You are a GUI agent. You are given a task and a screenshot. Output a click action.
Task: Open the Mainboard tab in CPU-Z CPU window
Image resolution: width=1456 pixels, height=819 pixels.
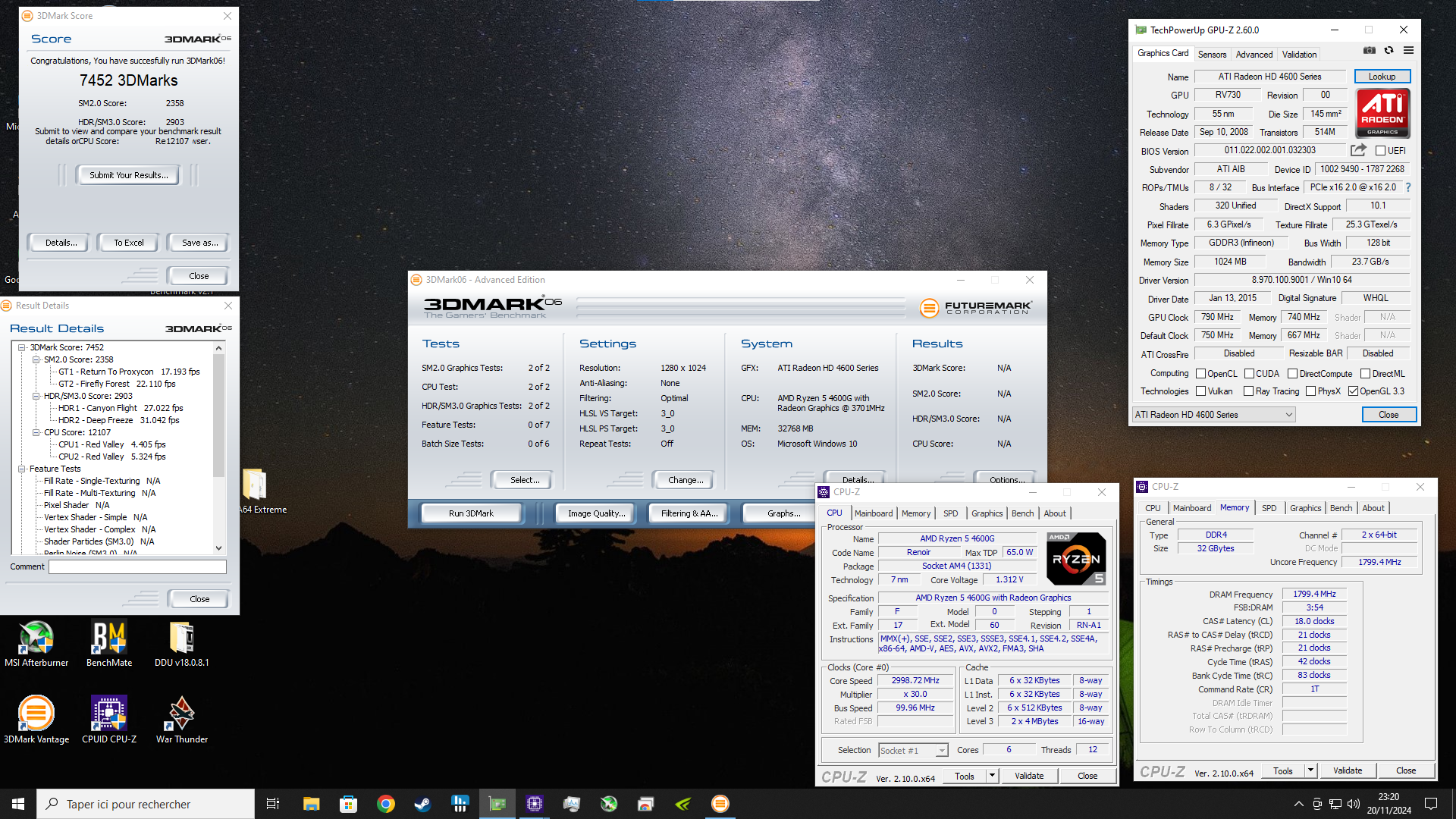click(874, 513)
